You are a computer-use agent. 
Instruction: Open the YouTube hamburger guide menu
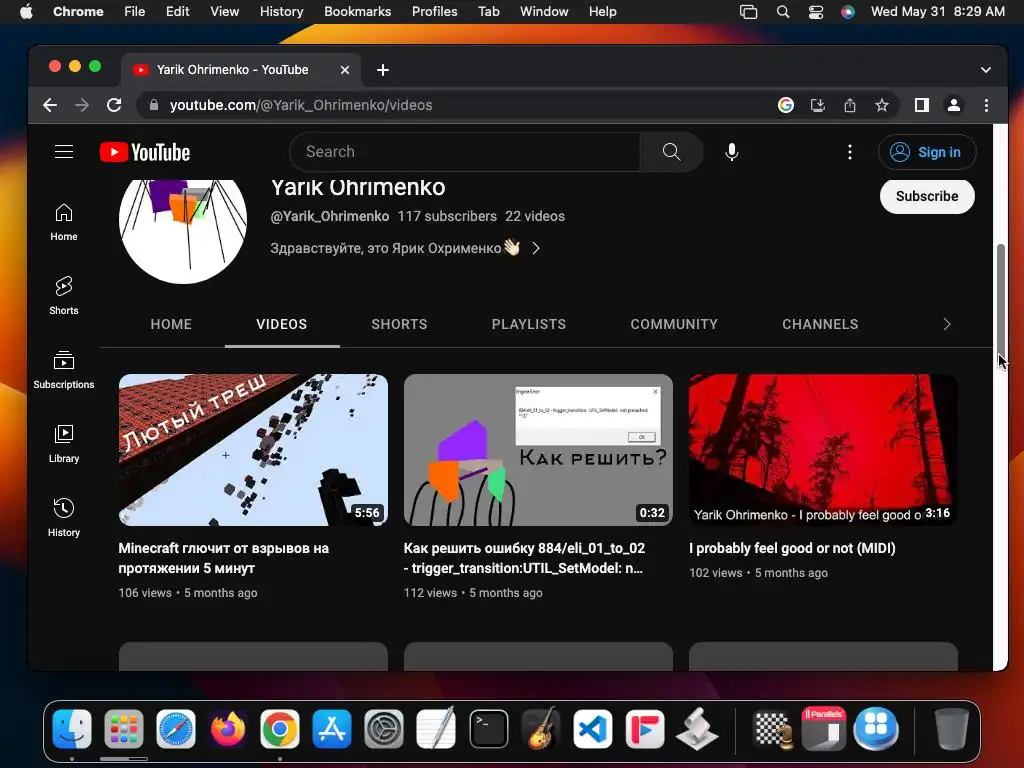point(63,152)
